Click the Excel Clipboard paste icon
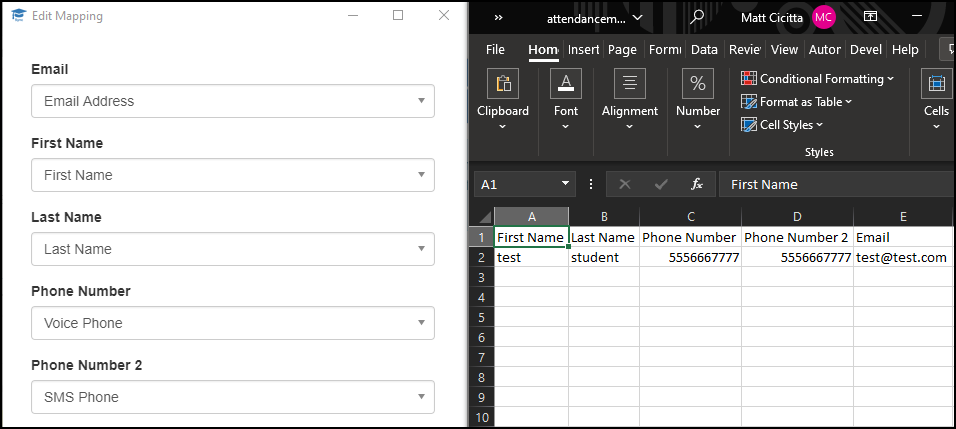The width and height of the screenshot is (956, 429). click(503, 83)
